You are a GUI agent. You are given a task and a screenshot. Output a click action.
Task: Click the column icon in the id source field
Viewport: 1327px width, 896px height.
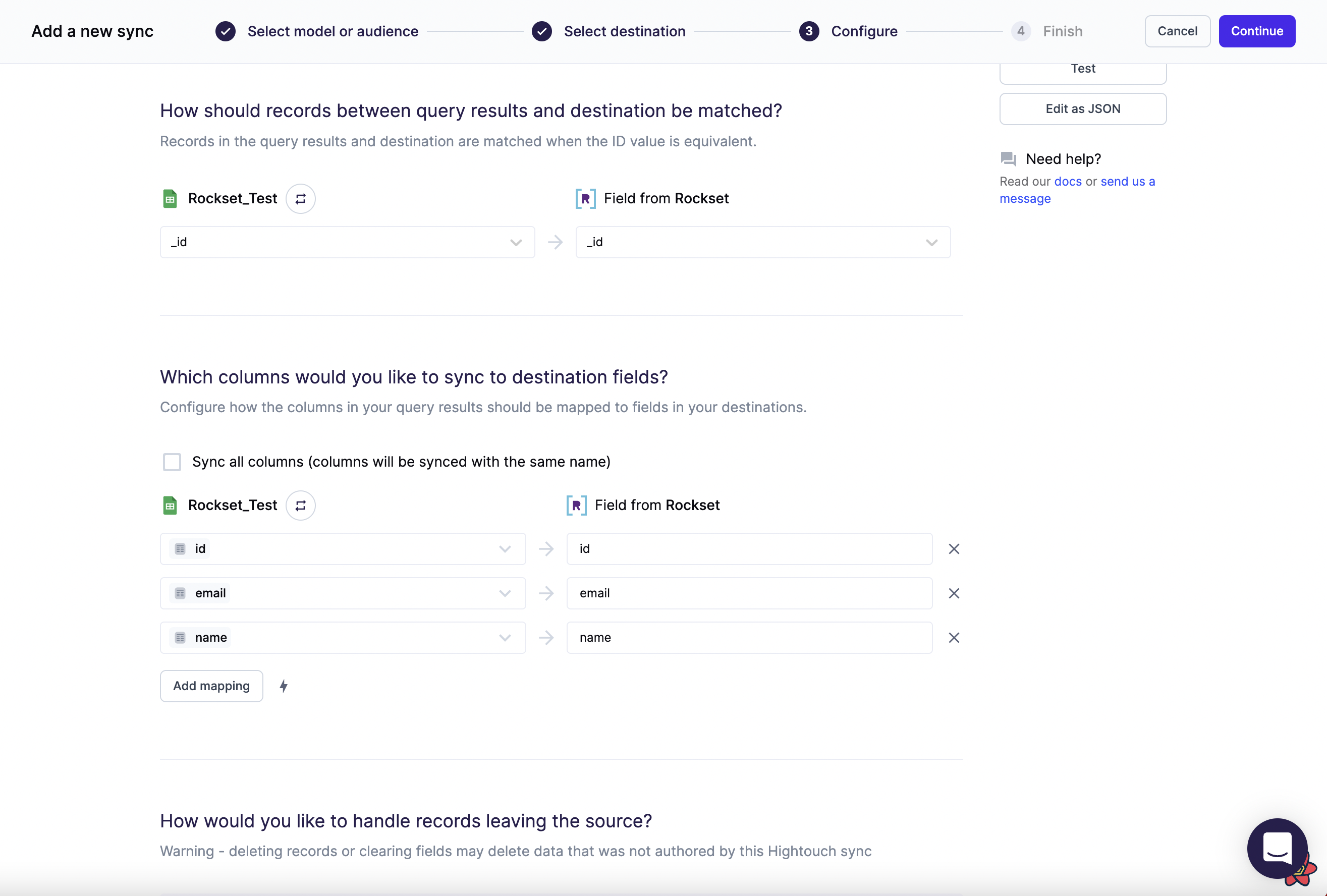(181, 549)
